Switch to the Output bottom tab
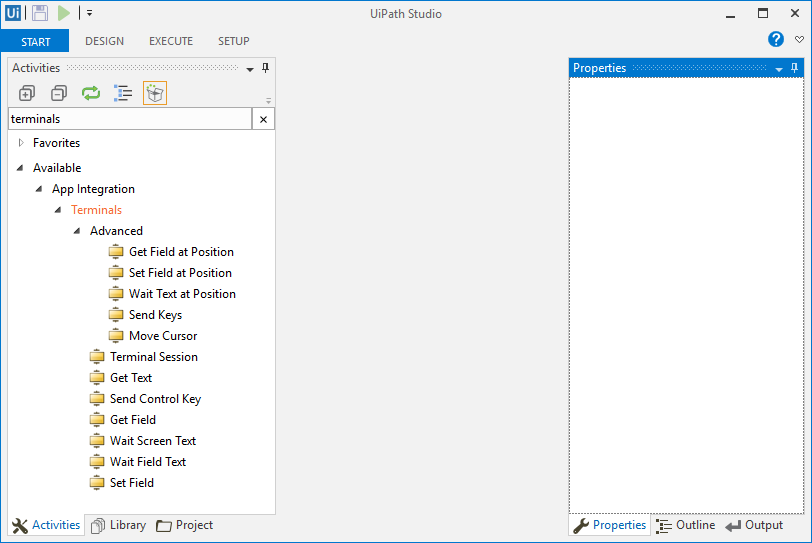812x543 pixels. pos(754,525)
